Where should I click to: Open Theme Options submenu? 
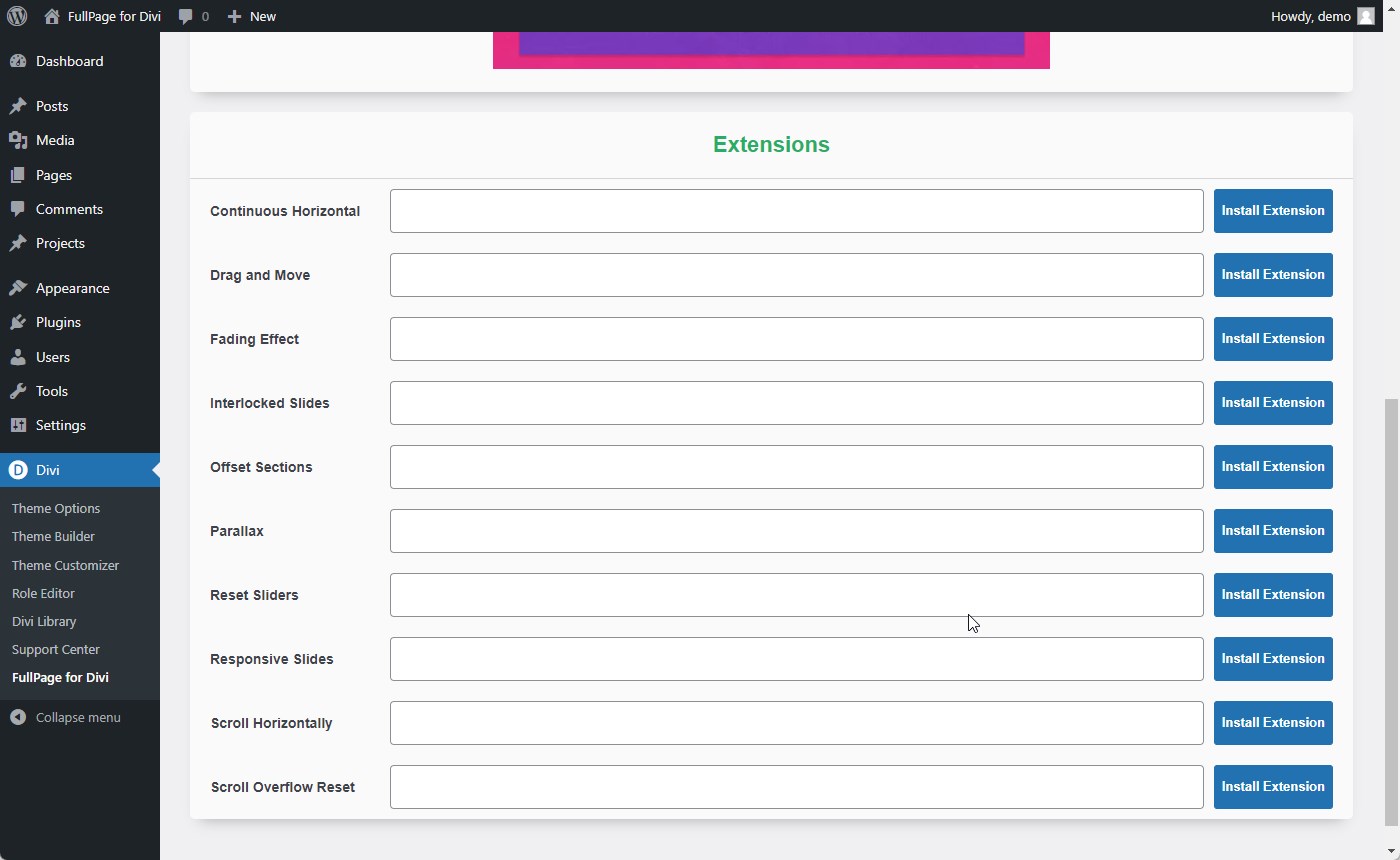point(56,508)
